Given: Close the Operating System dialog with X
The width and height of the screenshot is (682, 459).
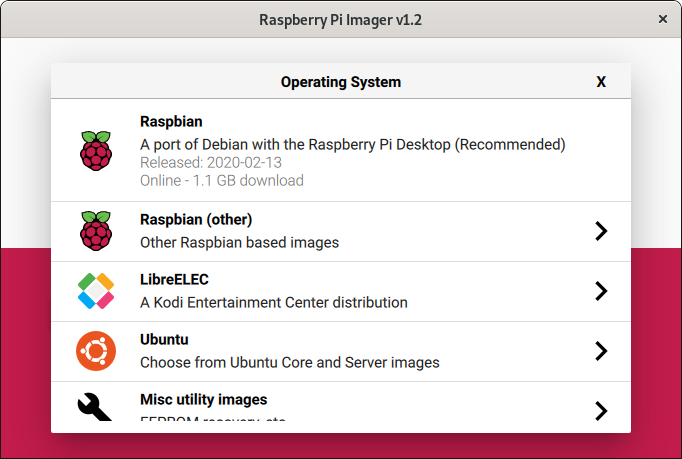Looking at the screenshot, I should [601, 82].
